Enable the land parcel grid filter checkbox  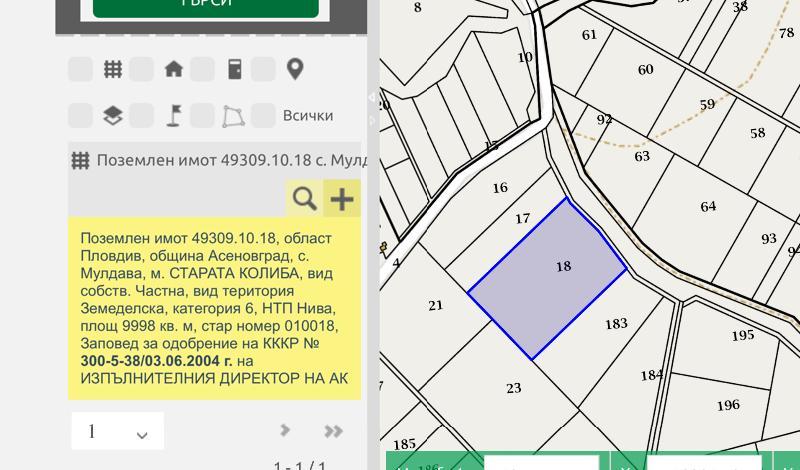click(81, 69)
